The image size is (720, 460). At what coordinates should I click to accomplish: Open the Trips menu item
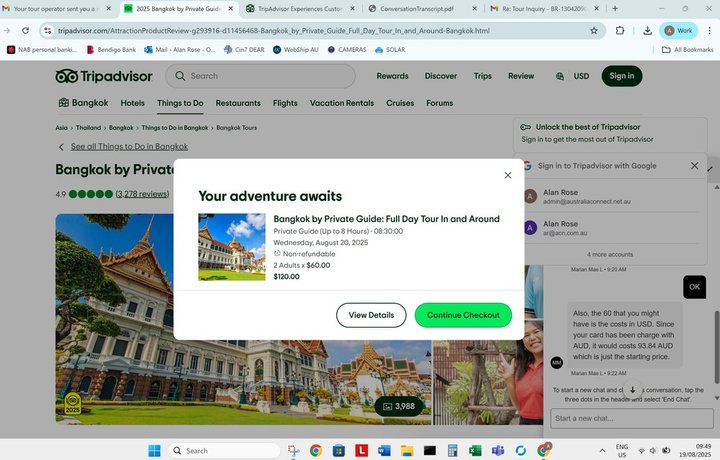(483, 76)
